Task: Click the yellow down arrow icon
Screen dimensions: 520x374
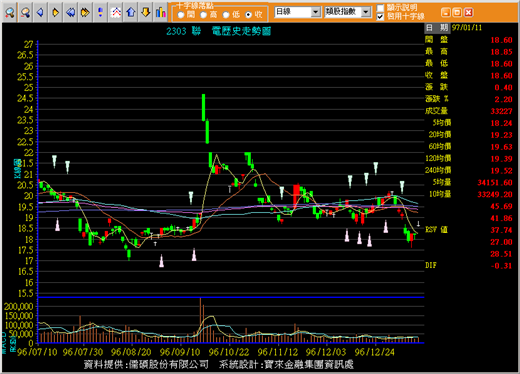Action: pos(146,13)
